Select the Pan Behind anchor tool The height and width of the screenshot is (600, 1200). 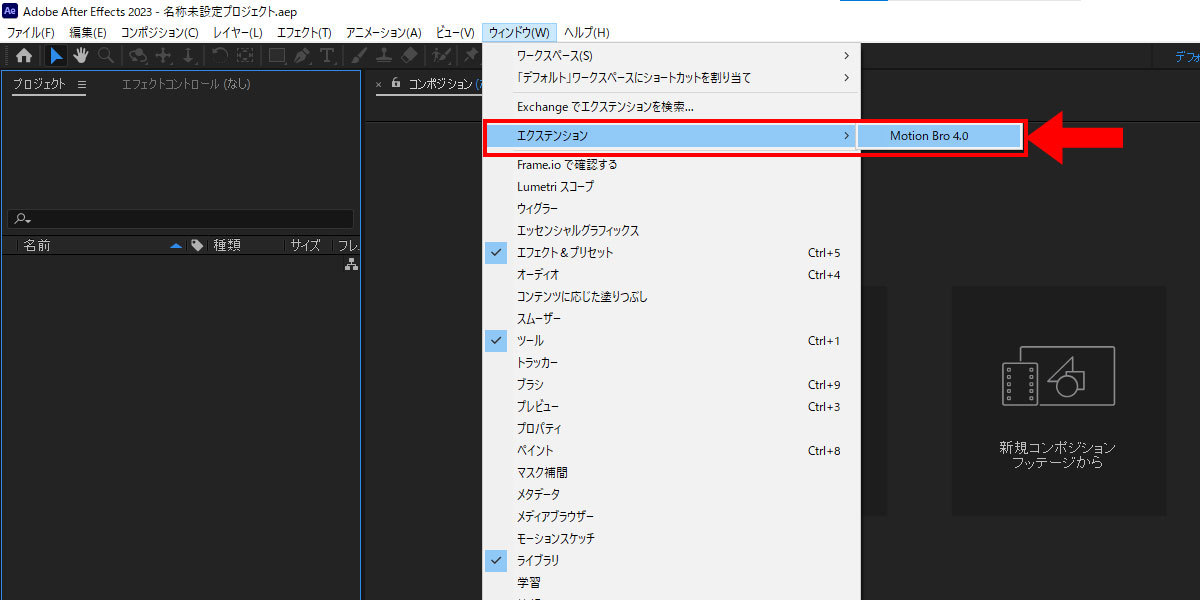click(x=244, y=56)
